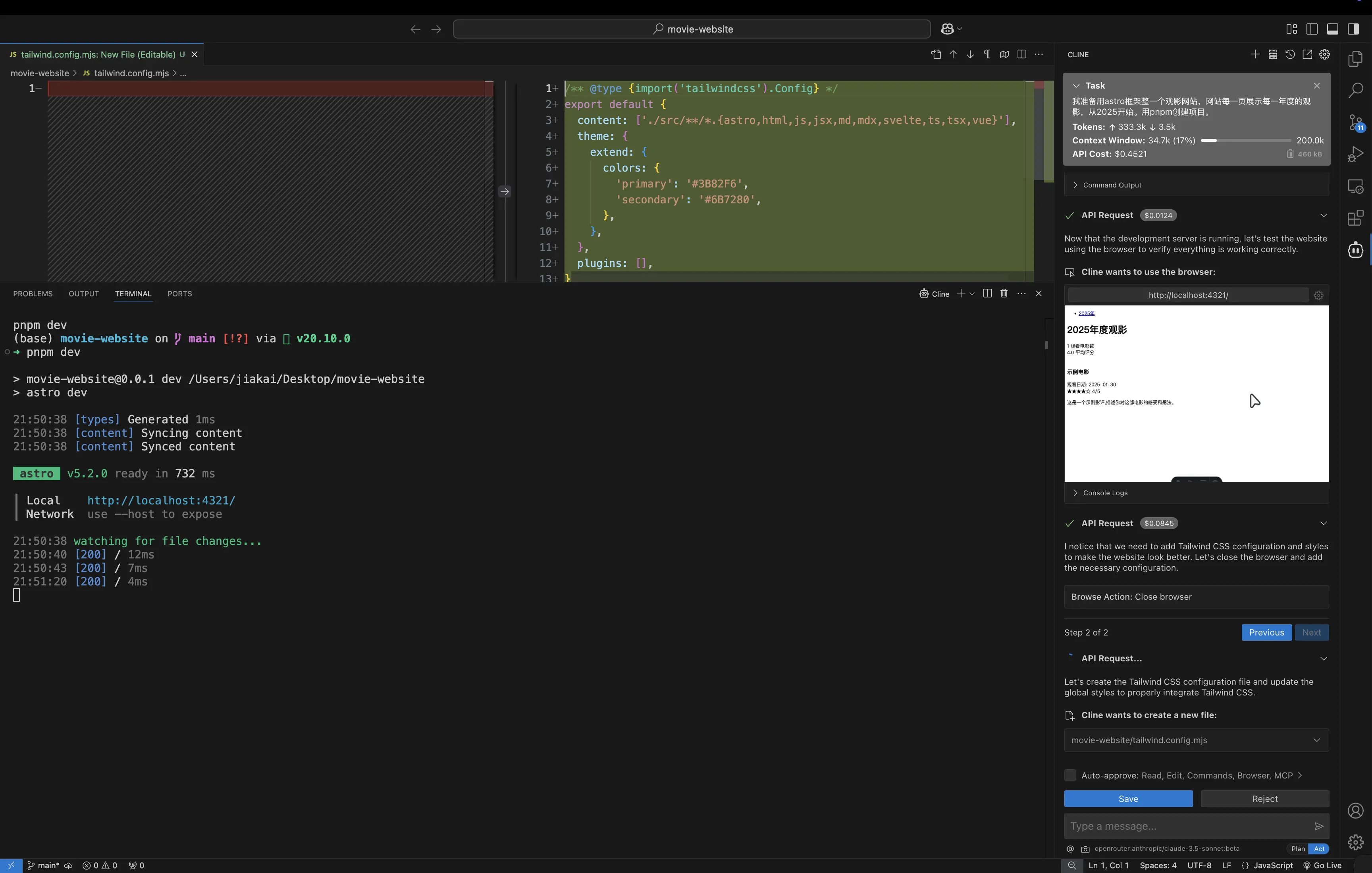Viewport: 1372px width, 873px height.
Task: Open localhost:4321 link in terminal
Action: pos(161,500)
